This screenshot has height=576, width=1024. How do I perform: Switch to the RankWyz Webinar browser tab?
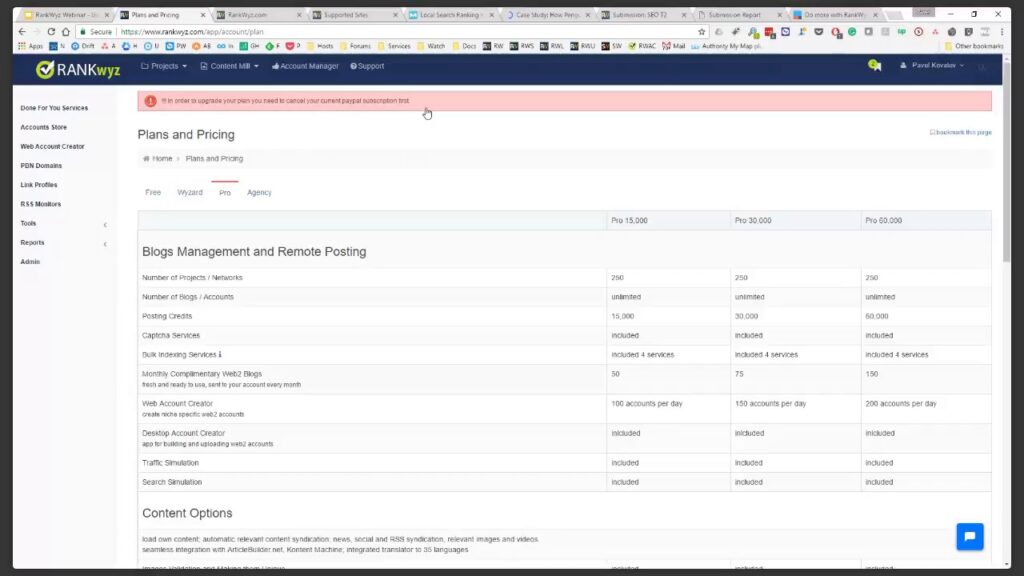pyautogui.click(x=65, y=14)
